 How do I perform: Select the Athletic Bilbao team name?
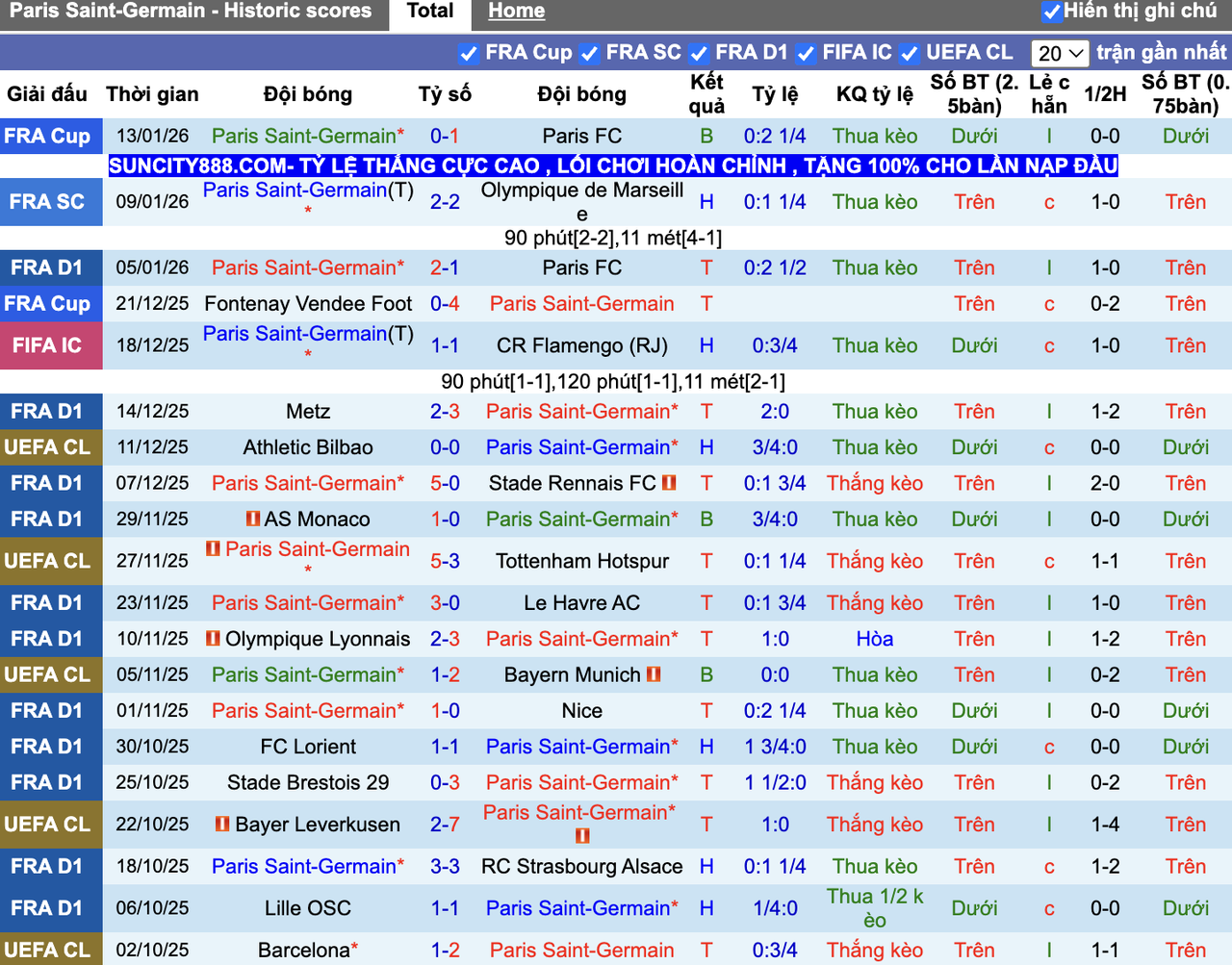coord(308,447)
